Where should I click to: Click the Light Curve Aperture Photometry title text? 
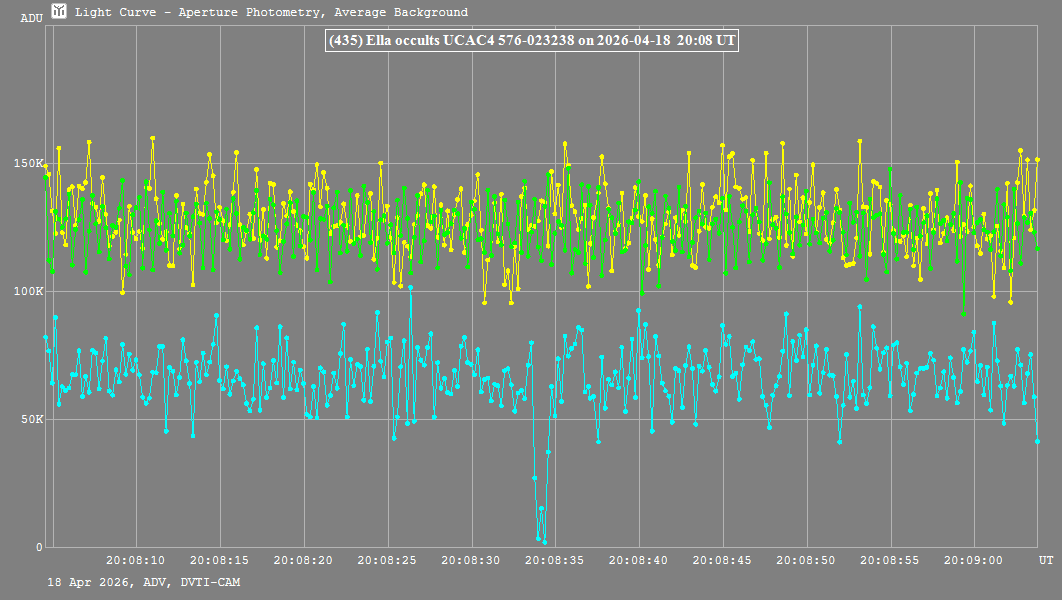click(x=271, y=13)
